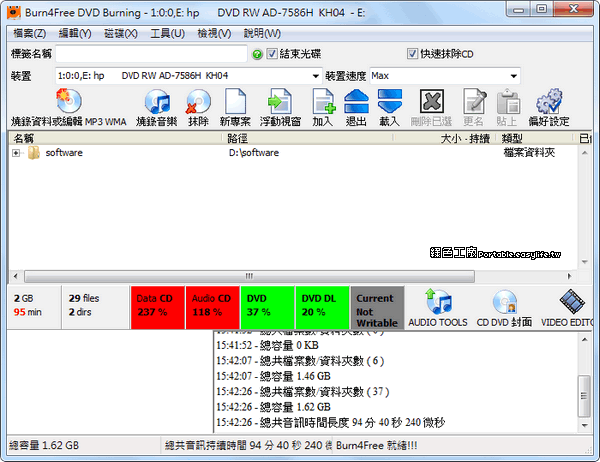
Task: Open the floating window icon
Action: pyautogui.click(x=280, y=101)
